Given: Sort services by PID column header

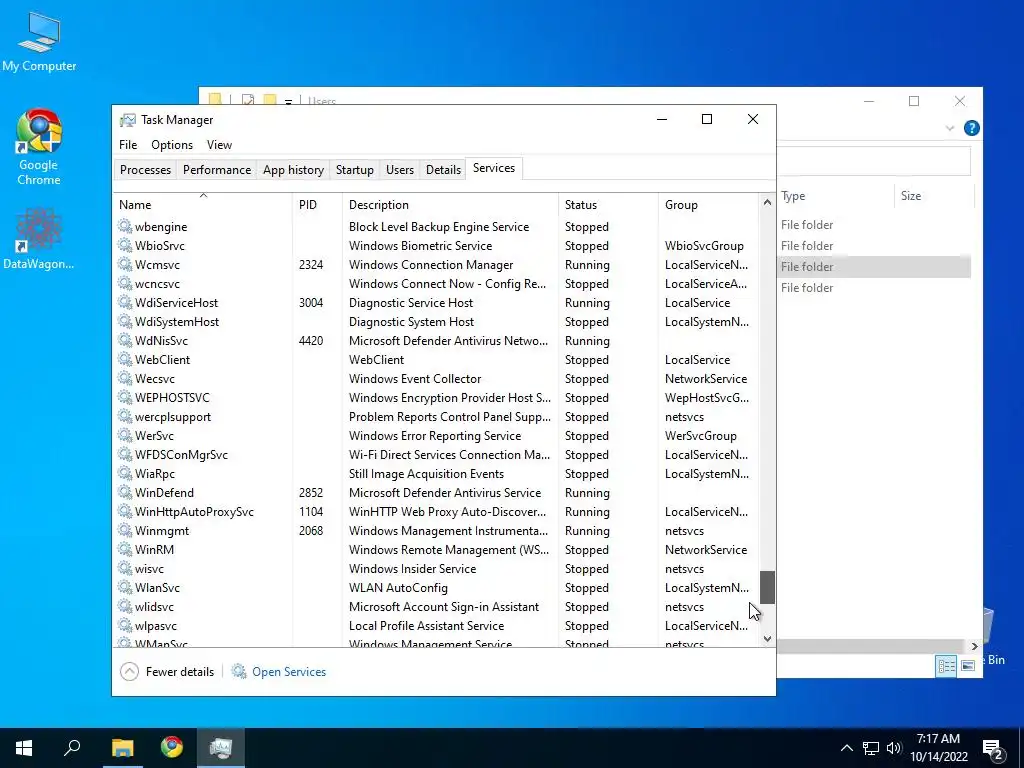Looking at the screenshot, I should coord(317,204).
